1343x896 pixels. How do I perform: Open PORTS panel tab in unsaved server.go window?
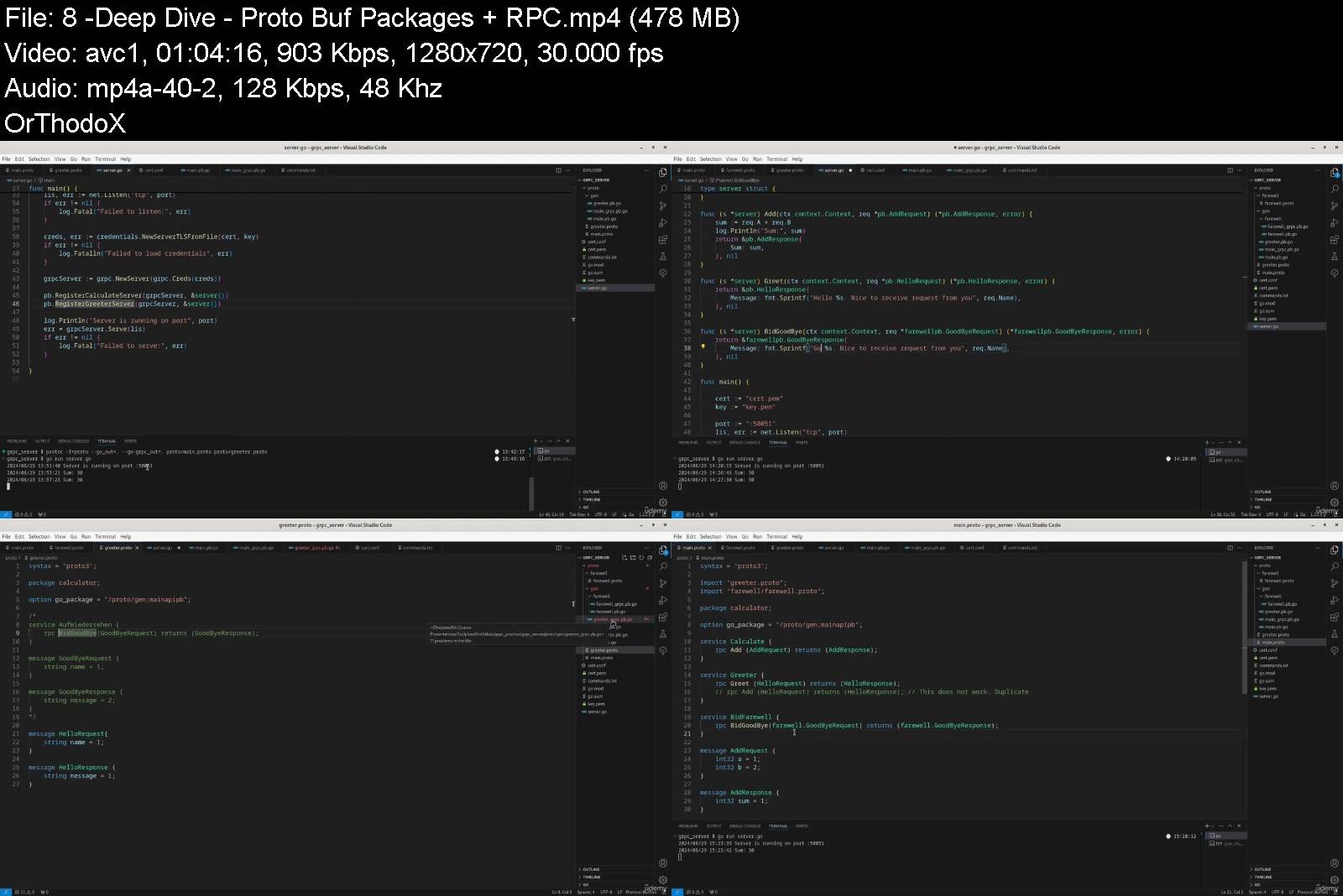click(802, 442)
